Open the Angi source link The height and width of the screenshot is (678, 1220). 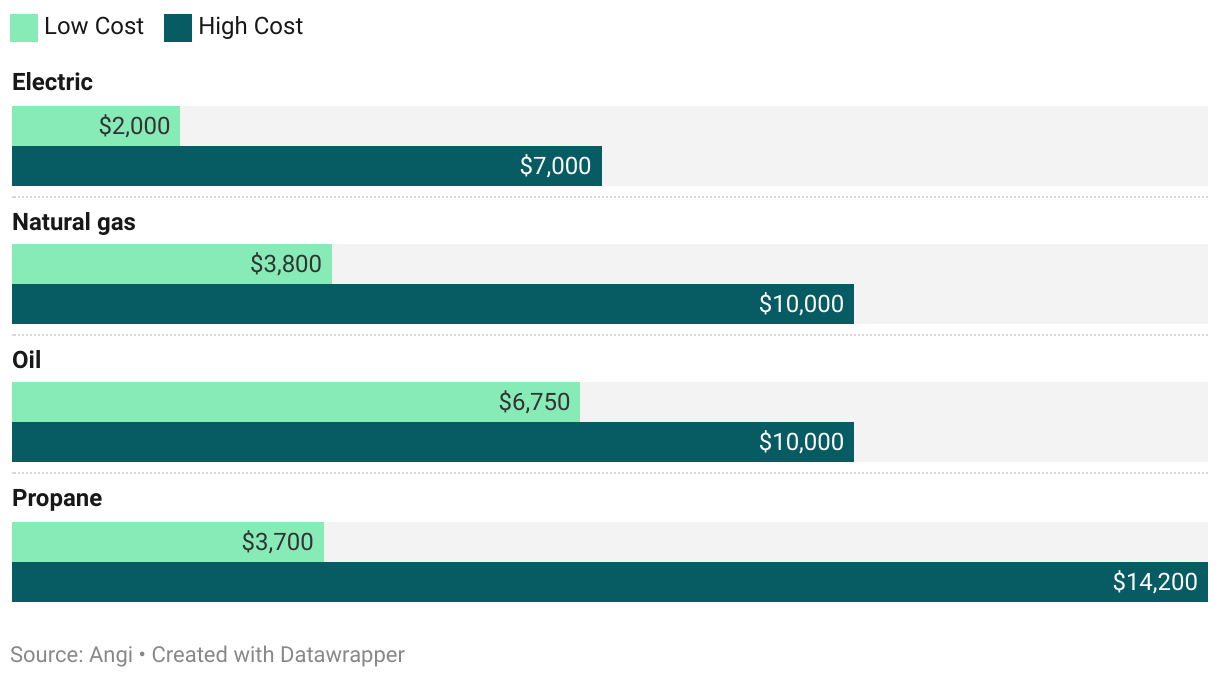click(112, 655)
